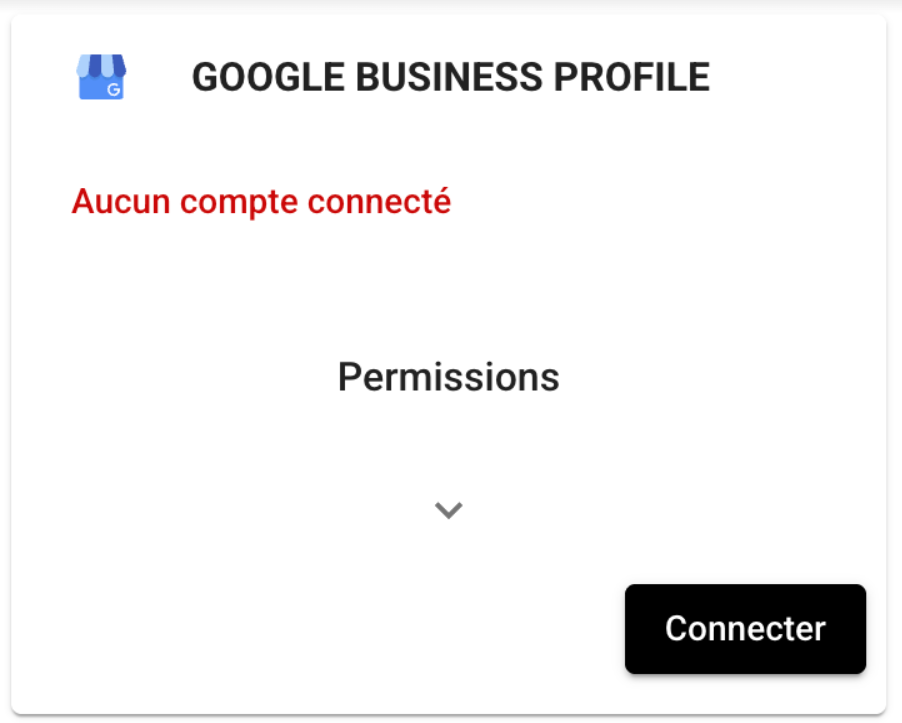The image size is (902, 723).
Task: Click the GOOGLE BUSINESS PROFILE heading
Action: pyautogui.click(x=450, y=77)
